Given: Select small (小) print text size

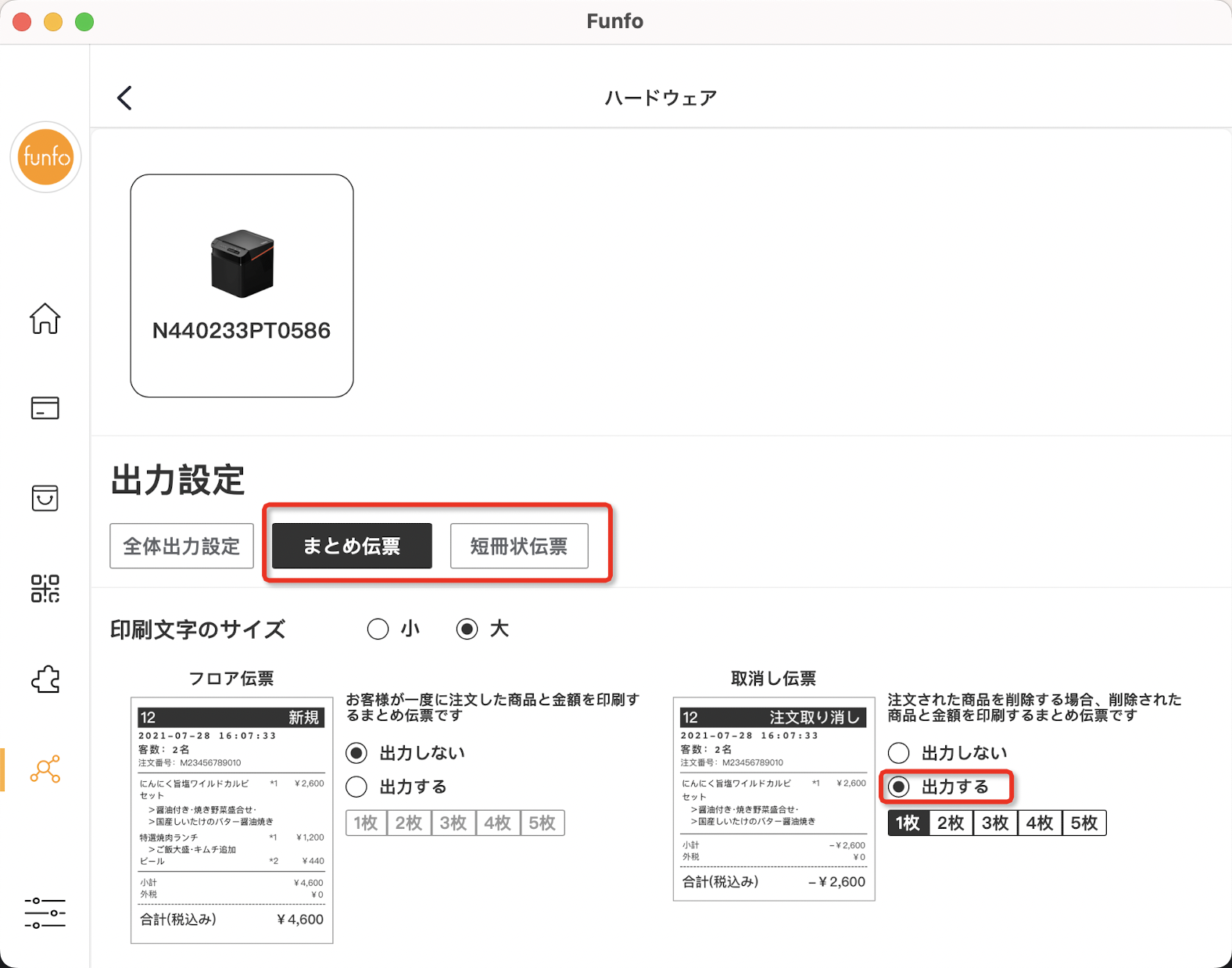Looking at the screenshot, I should click(x=378, y=629).
